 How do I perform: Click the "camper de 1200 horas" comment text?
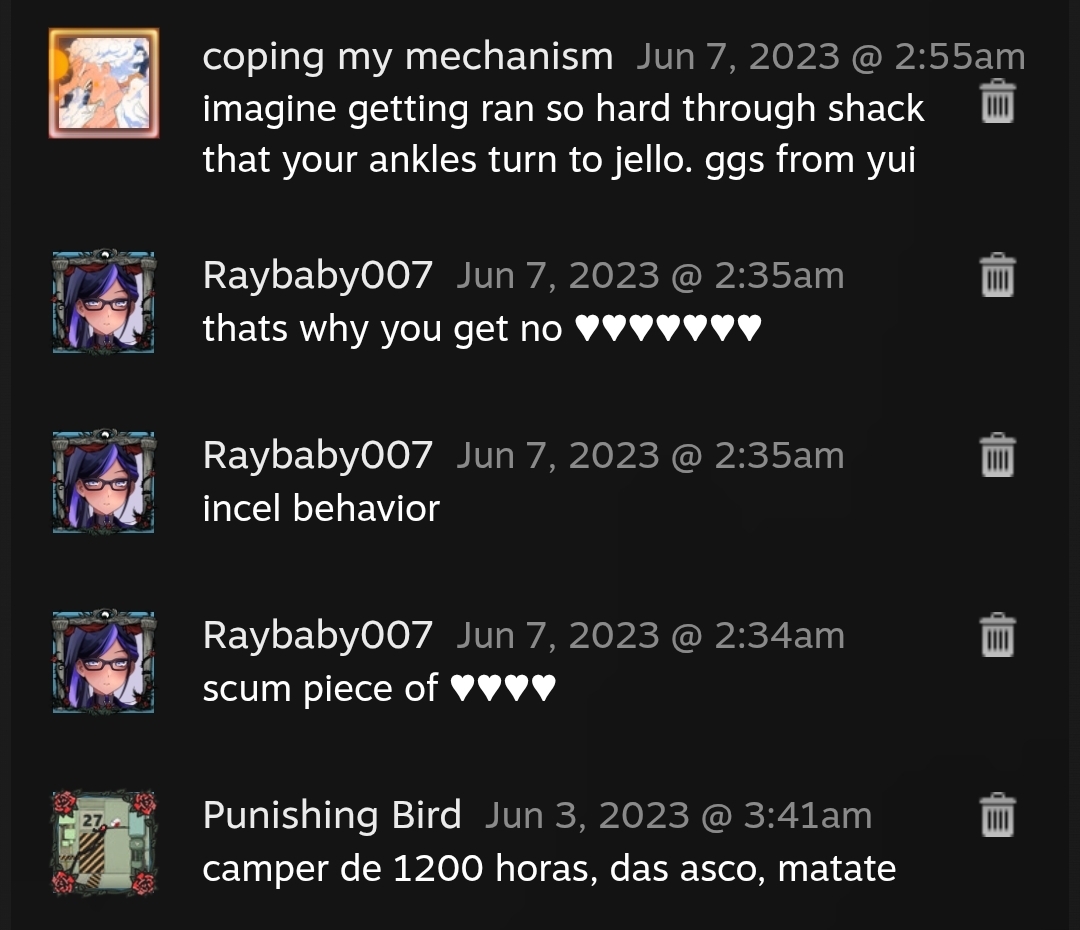tap(549, 868)
